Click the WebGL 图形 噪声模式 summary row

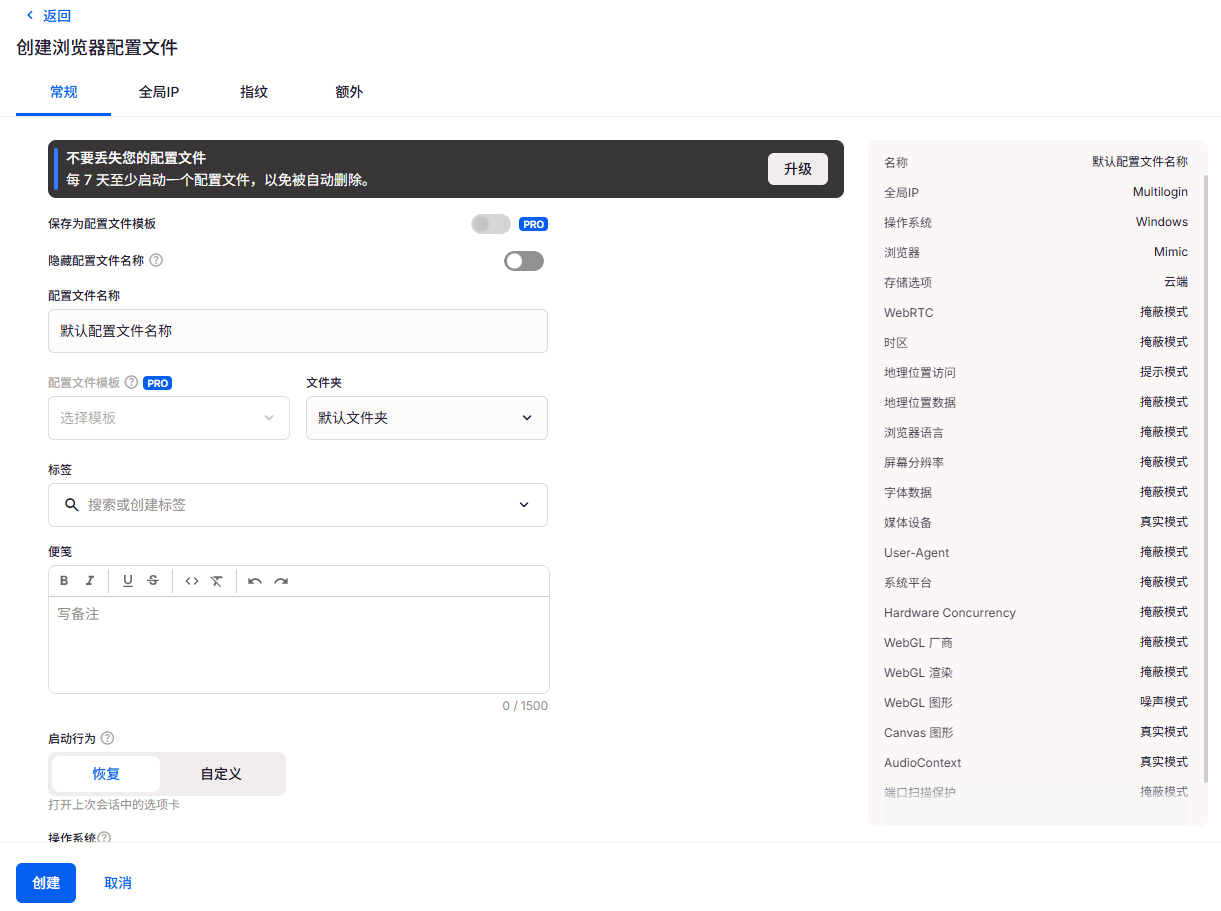coord(1036,702)
